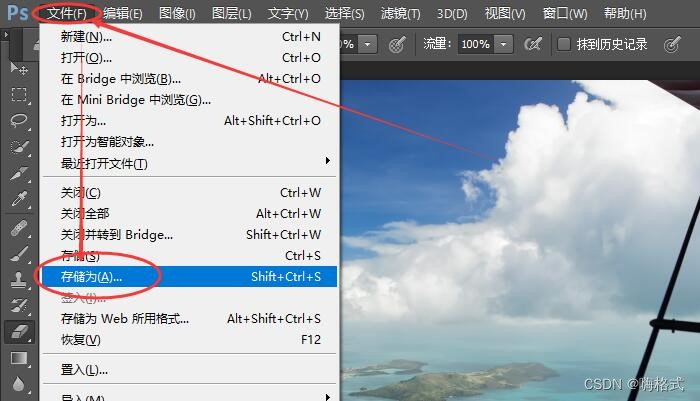Open the 滤镜(T) menu

coord(400,13)
